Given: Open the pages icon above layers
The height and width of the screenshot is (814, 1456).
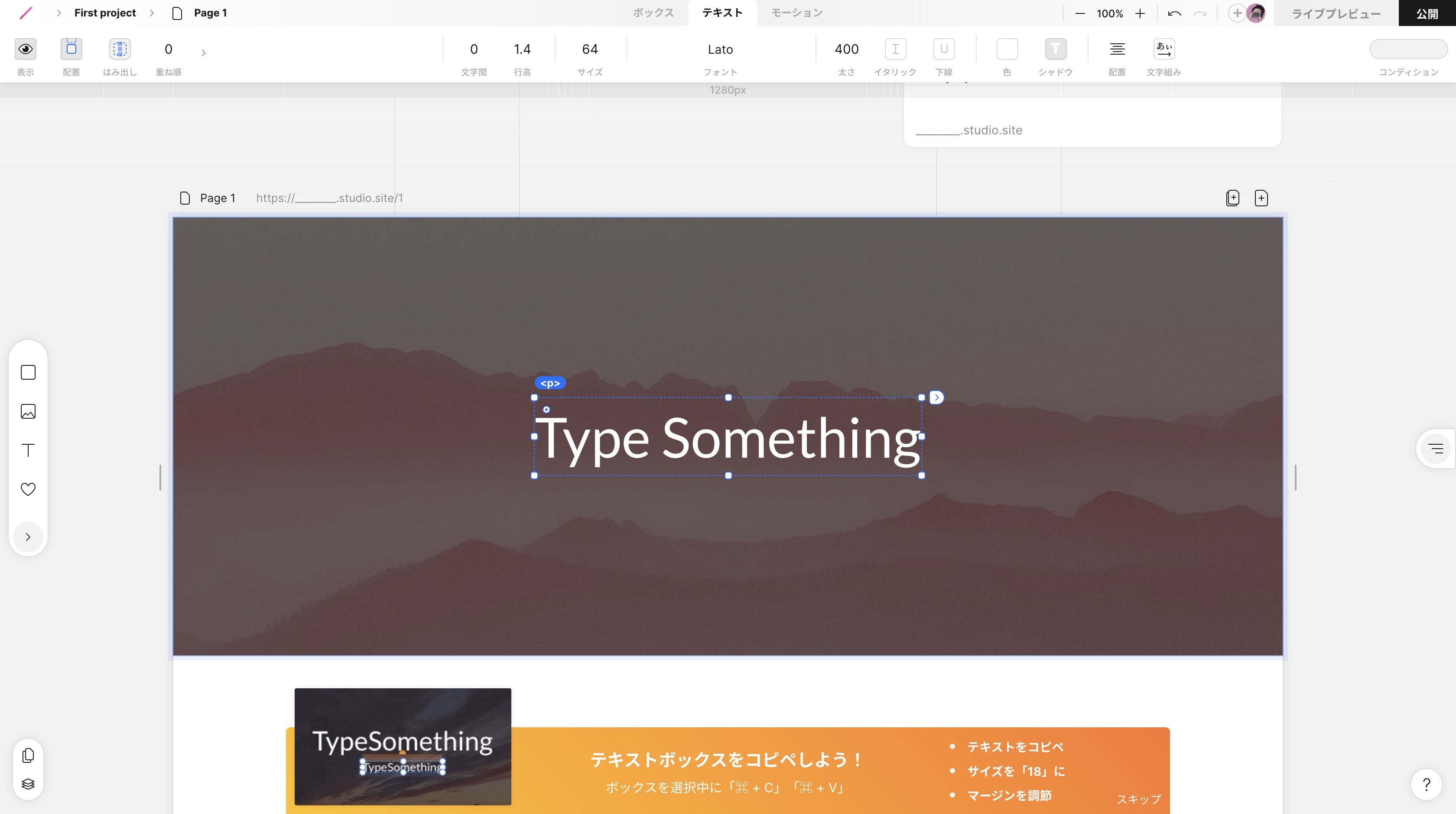Looking at the screenshot, I should point(28,756).
